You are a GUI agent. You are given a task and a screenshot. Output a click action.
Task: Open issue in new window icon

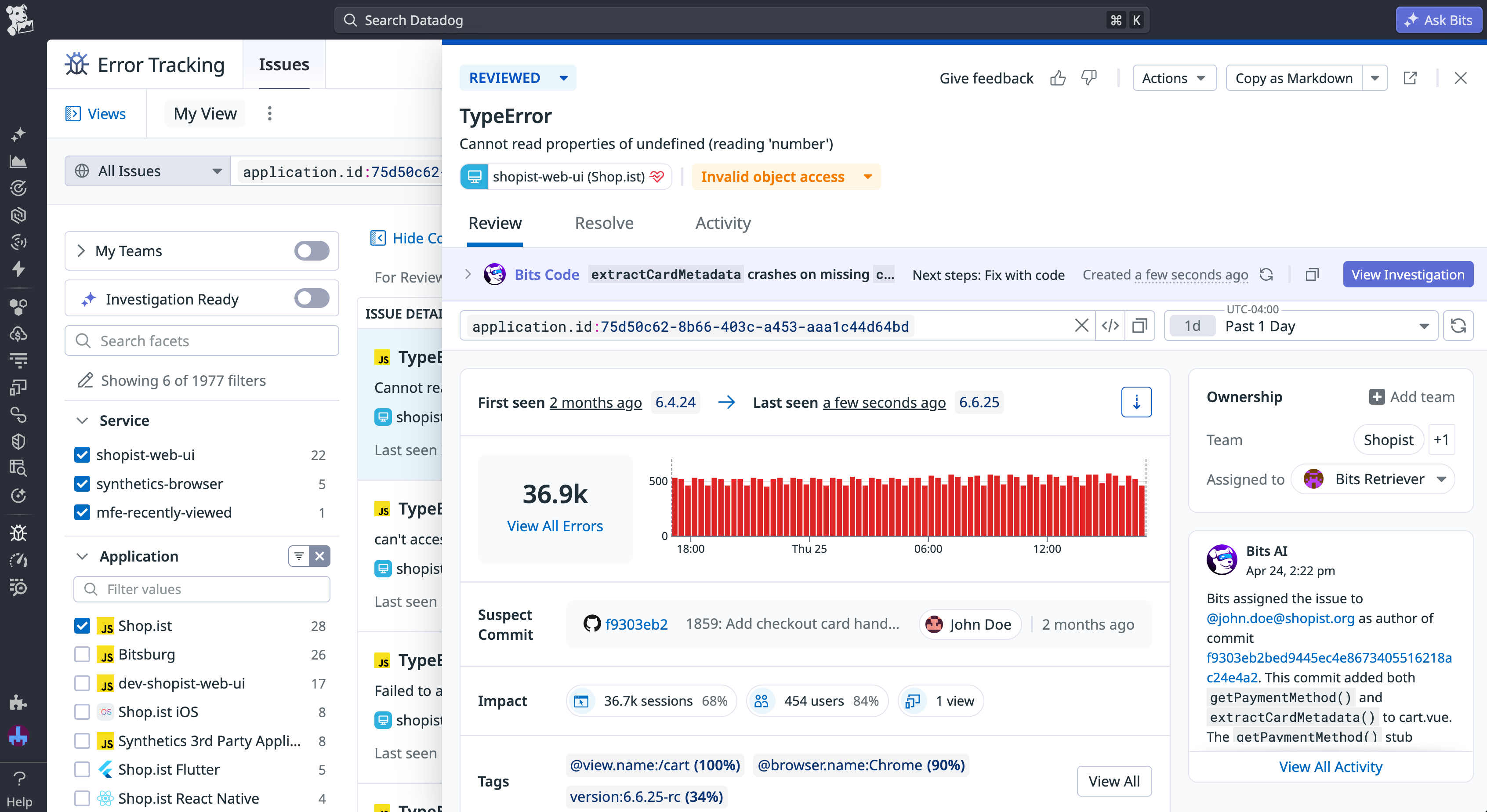[1410, 78]
